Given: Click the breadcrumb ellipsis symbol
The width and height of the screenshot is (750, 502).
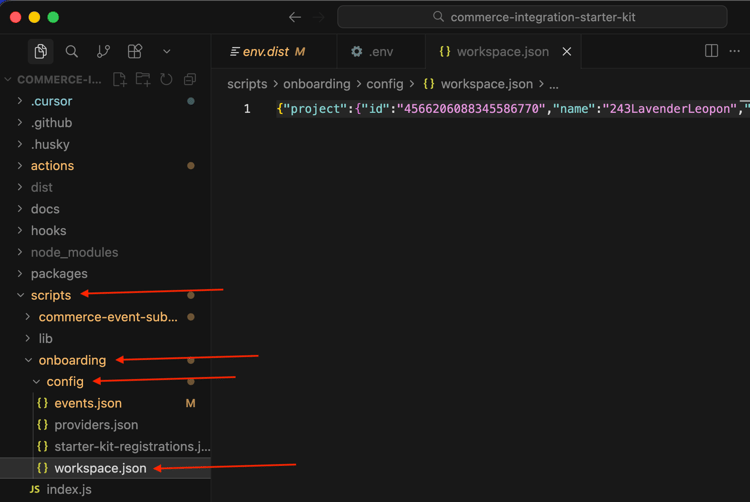Looking at the screenshot, I should (553, 85).
